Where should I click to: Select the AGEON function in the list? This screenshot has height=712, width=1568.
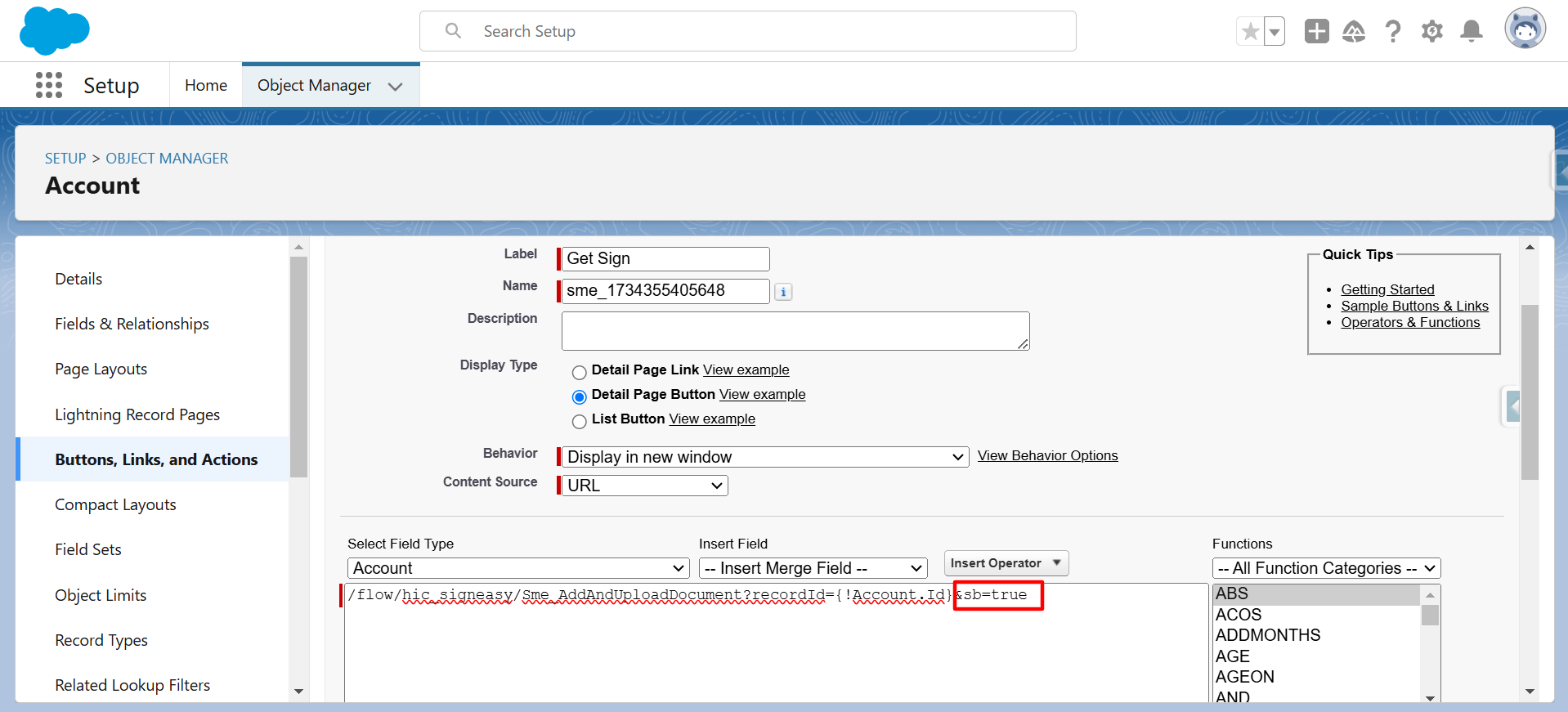click(1316, 677)
